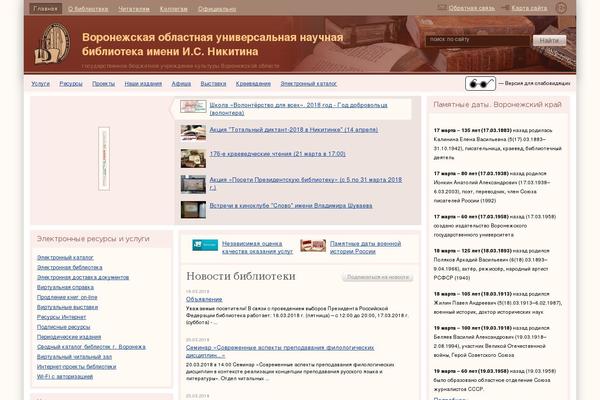
Task: Open the Электронная доставка документов link
Action: point(83,278)
